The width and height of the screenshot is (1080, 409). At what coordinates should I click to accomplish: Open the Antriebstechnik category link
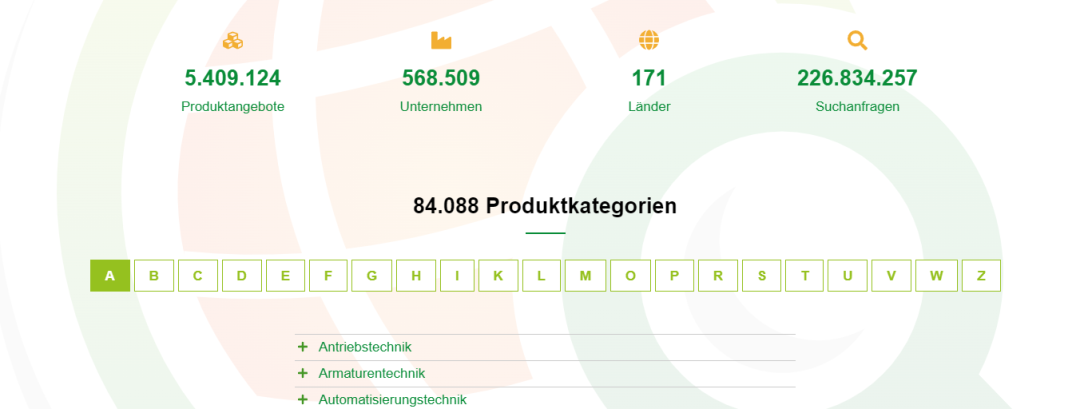[x=365, y=347]
